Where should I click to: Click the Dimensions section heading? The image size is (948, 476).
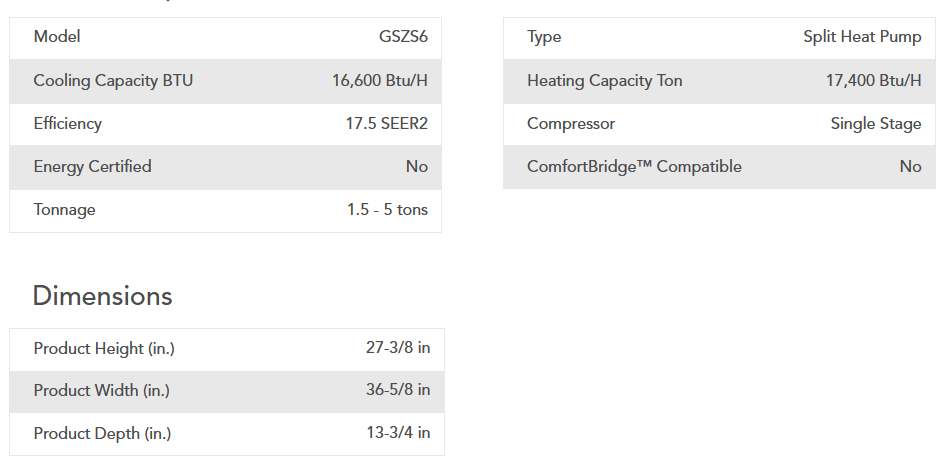point(102,296)
